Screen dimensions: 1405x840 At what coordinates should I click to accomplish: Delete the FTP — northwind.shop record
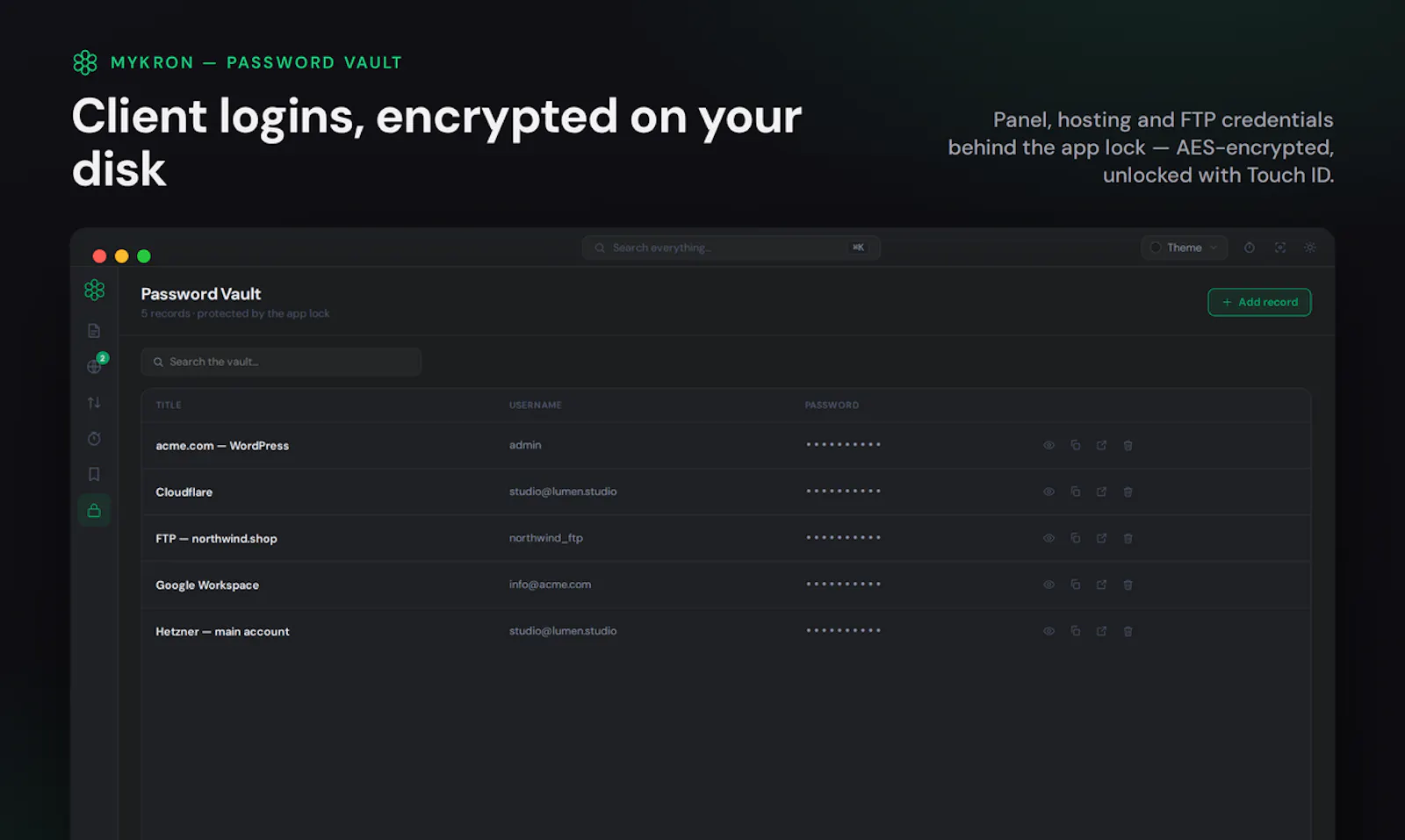pyautogui.click(x=1128, y=538)
